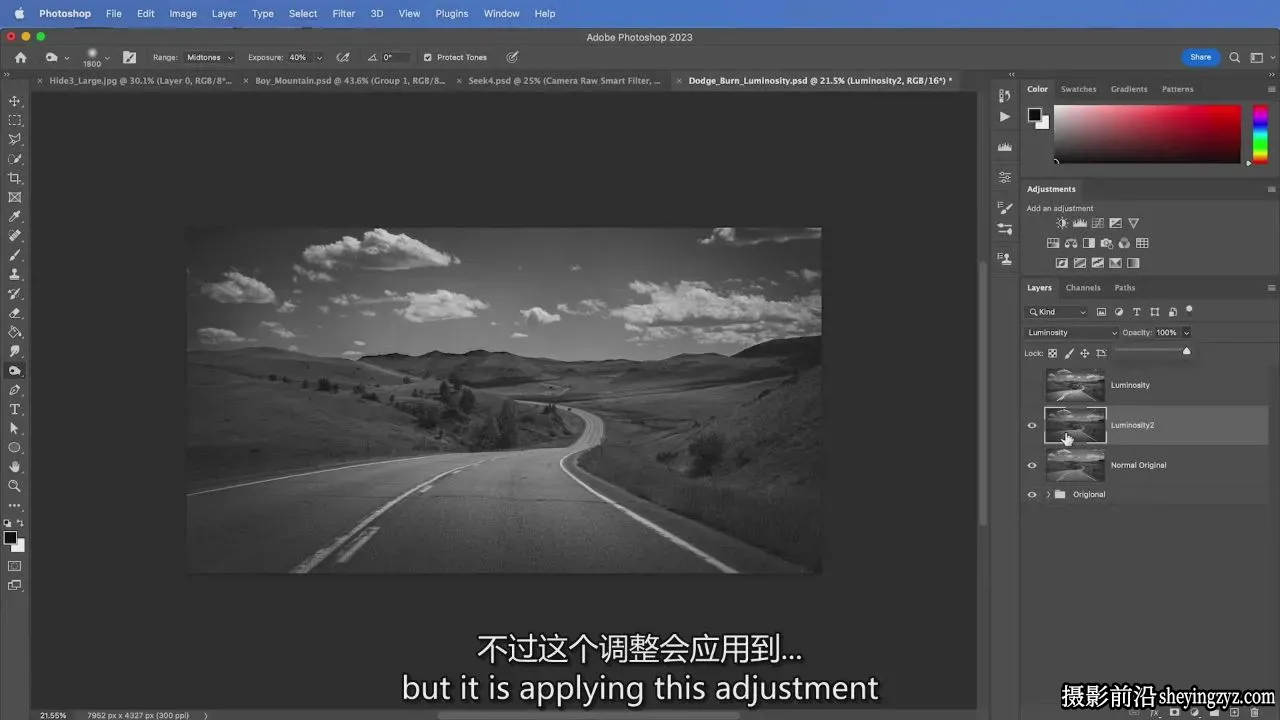
Task: Select the History Brush tool
Action: (x=15, y=294)
